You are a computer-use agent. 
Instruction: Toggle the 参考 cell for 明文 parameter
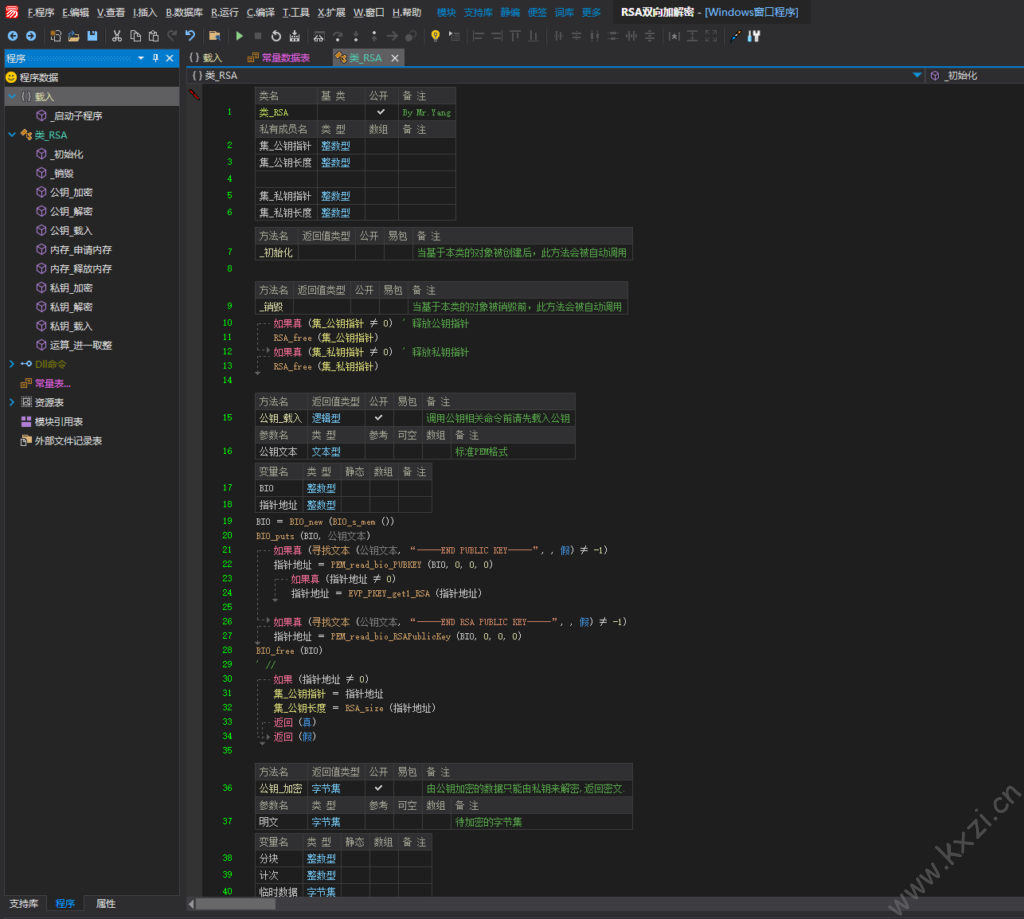(x=379, y=821)
